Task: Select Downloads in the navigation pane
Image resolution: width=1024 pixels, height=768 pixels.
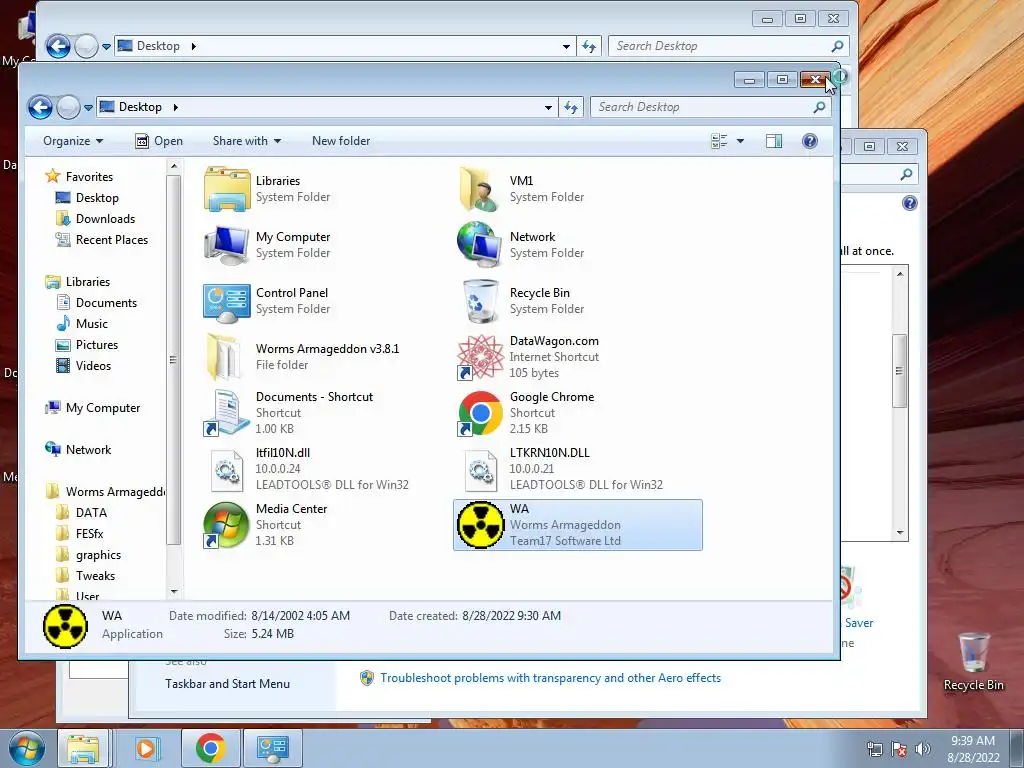Action: (96, 219)
